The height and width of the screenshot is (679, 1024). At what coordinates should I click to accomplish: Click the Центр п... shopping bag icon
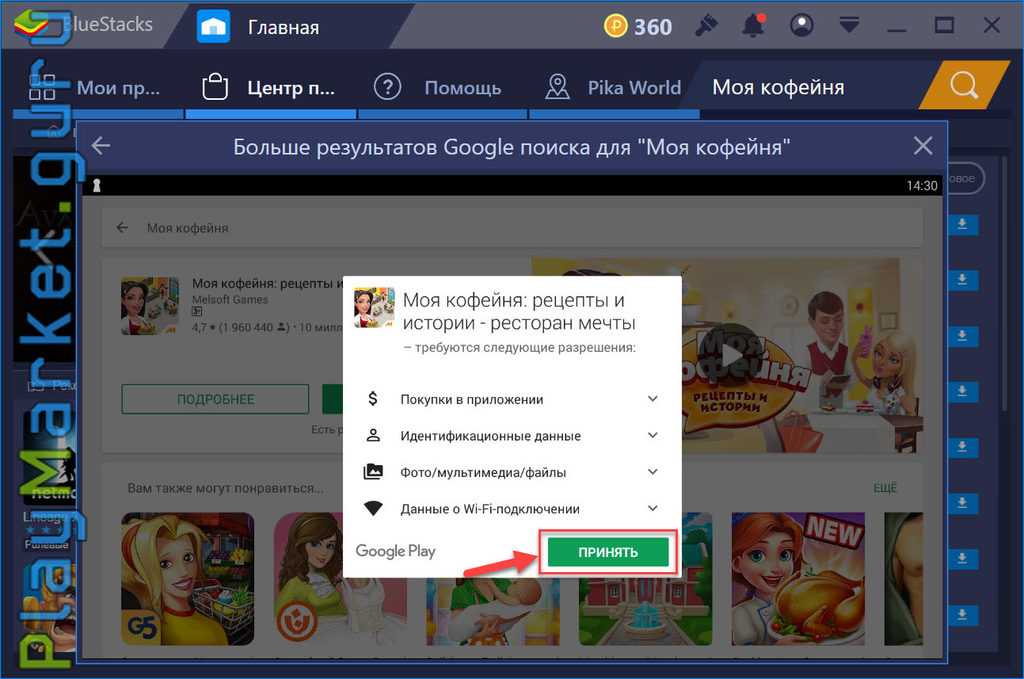pyautogui.click(x=215, y=87)
